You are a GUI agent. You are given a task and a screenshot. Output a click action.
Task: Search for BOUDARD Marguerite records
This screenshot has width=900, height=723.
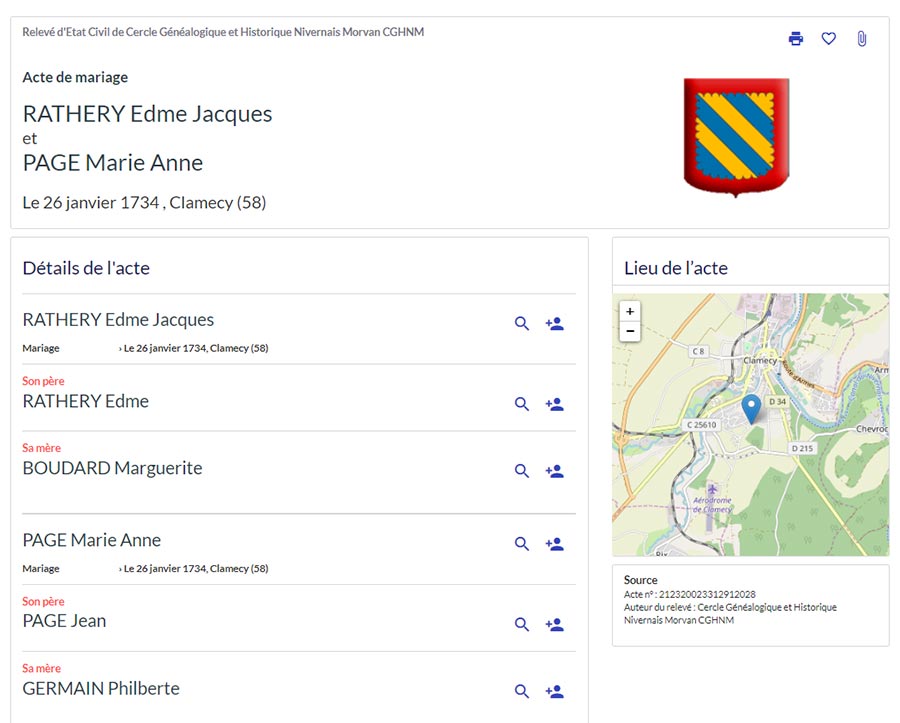pyautogui.click(x=521, y=471)
